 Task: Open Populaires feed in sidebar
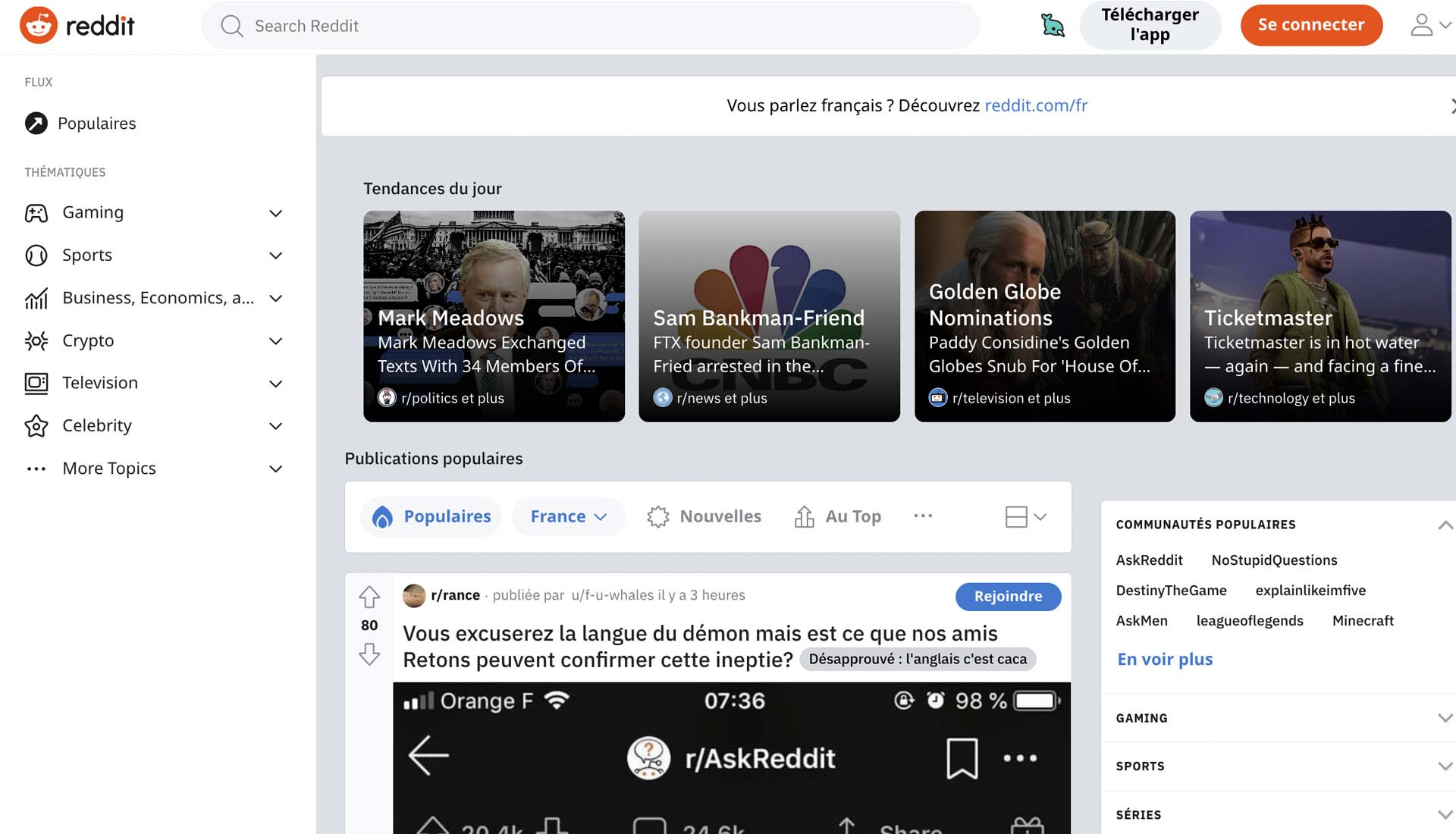[x=80, y=124]
